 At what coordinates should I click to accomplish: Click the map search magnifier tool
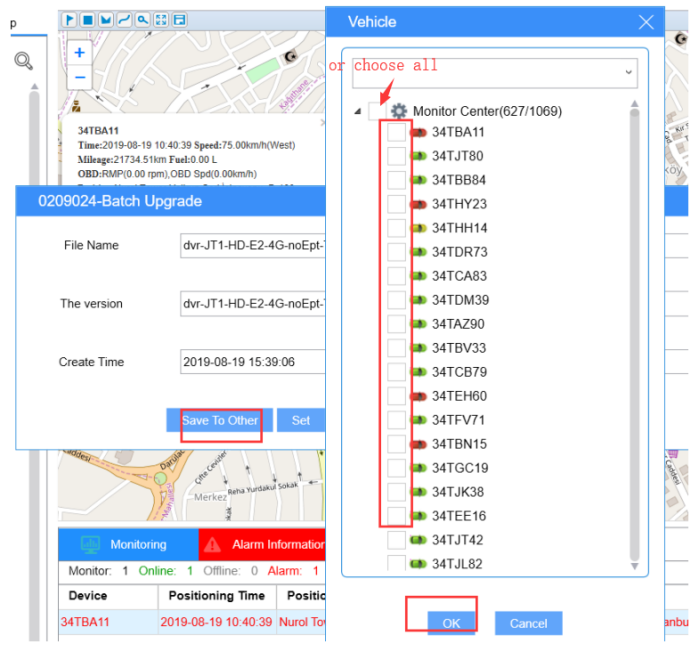point(142,20)
